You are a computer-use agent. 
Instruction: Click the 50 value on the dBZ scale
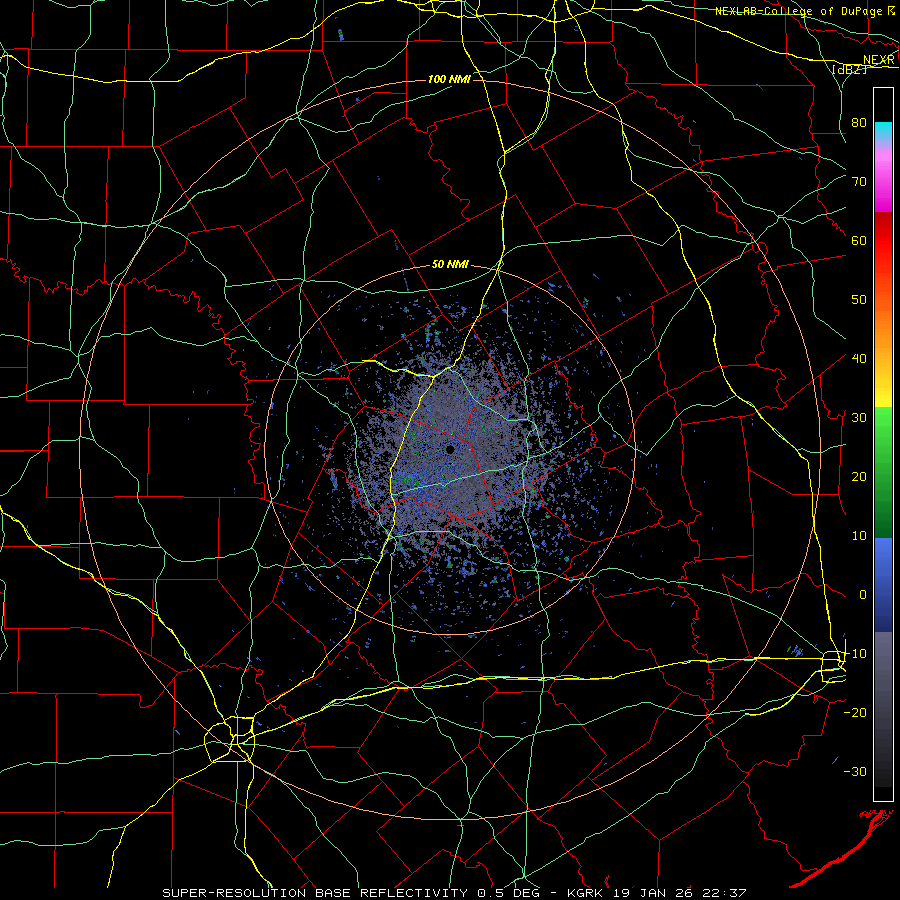(x=859, y=300)
